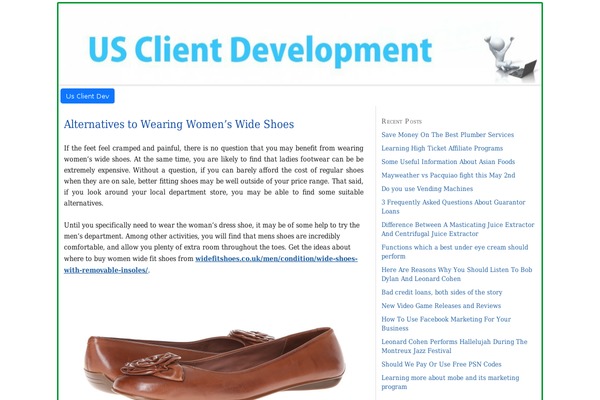Viewport: 600px width, 400px height.
Task: Open Leonard Cohen Performs Hallelujah Montreux post
Action: 454,346
